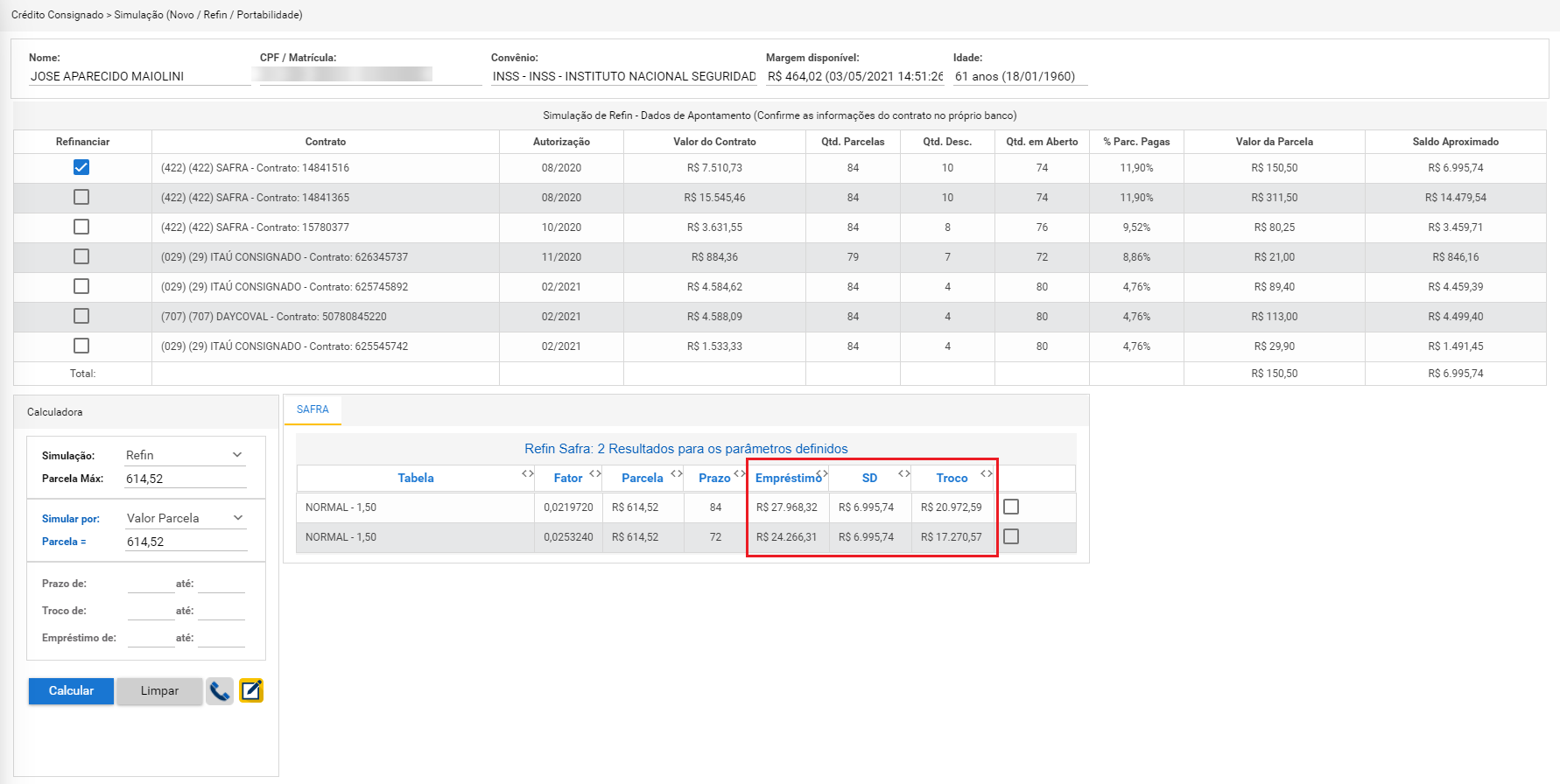Switch to the SAFRA tab
Screen dimensions: 1560x784
[313, 409]
